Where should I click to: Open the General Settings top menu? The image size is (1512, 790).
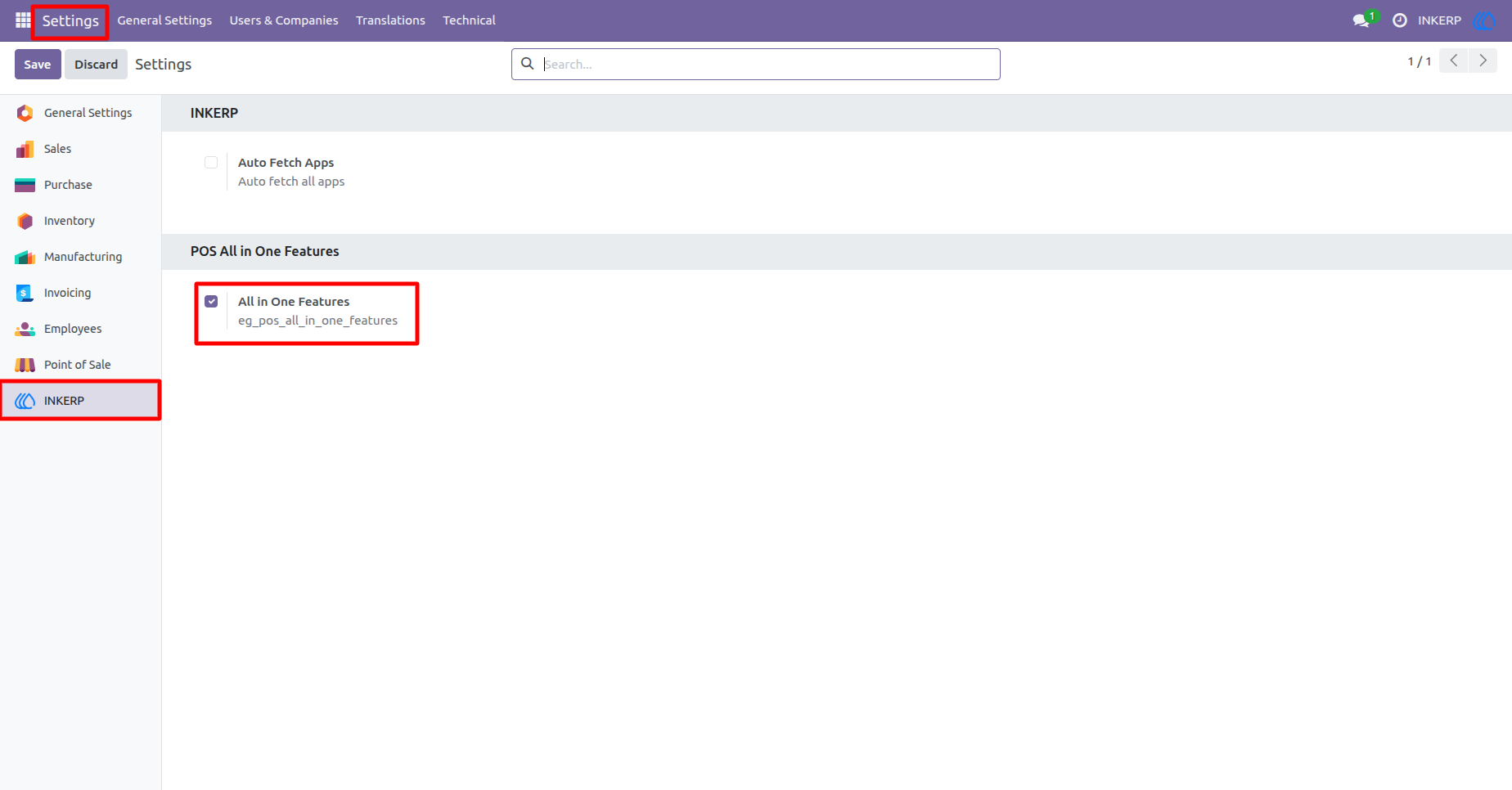click(164, 20)
